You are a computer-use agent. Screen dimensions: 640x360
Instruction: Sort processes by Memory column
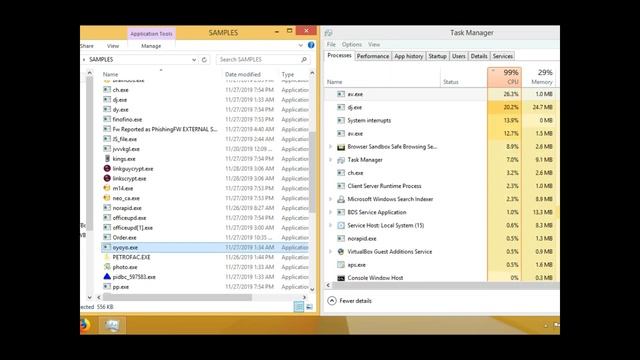click(x=539, y=77)
